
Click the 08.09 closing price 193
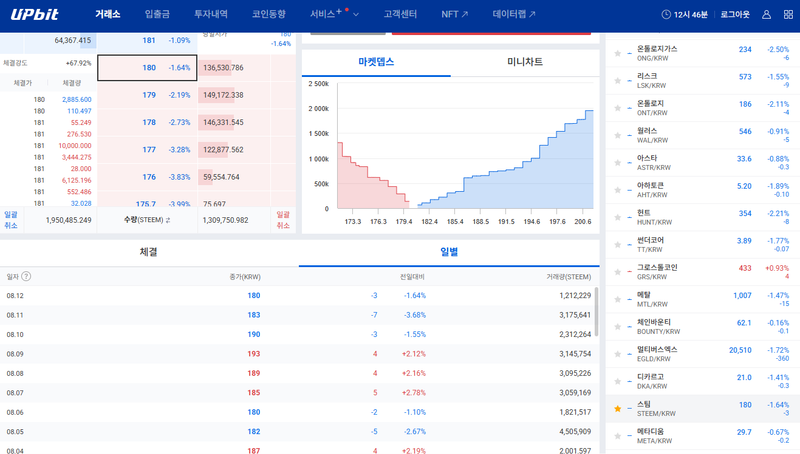coord(254,354)
